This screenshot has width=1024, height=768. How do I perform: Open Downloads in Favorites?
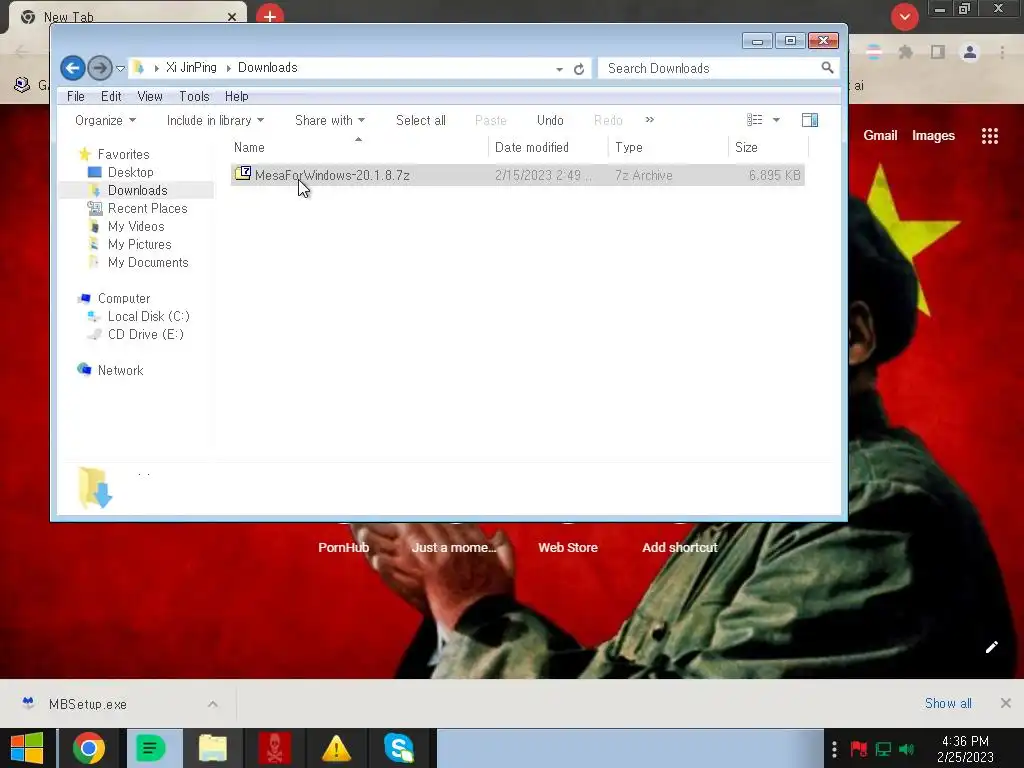pyautogui.click(x=137, y=190)
